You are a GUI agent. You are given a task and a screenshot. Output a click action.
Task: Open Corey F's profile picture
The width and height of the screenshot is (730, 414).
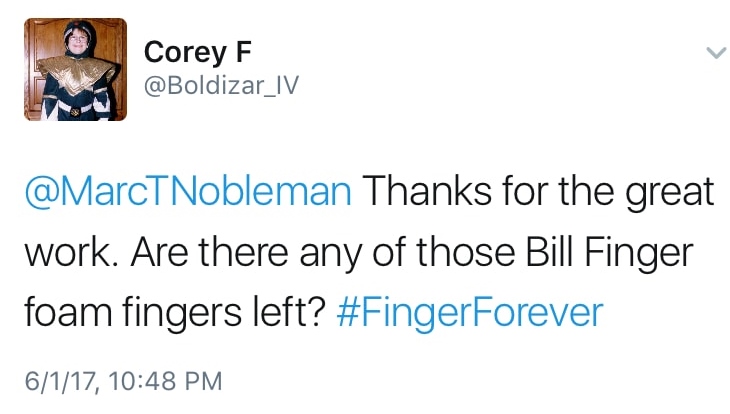(x=76, y=69)
